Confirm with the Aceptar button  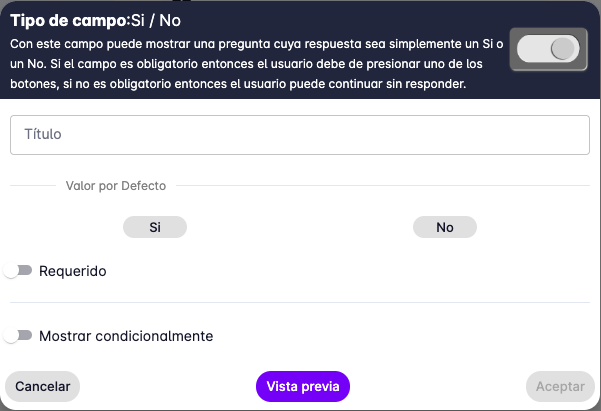[559, 386]
